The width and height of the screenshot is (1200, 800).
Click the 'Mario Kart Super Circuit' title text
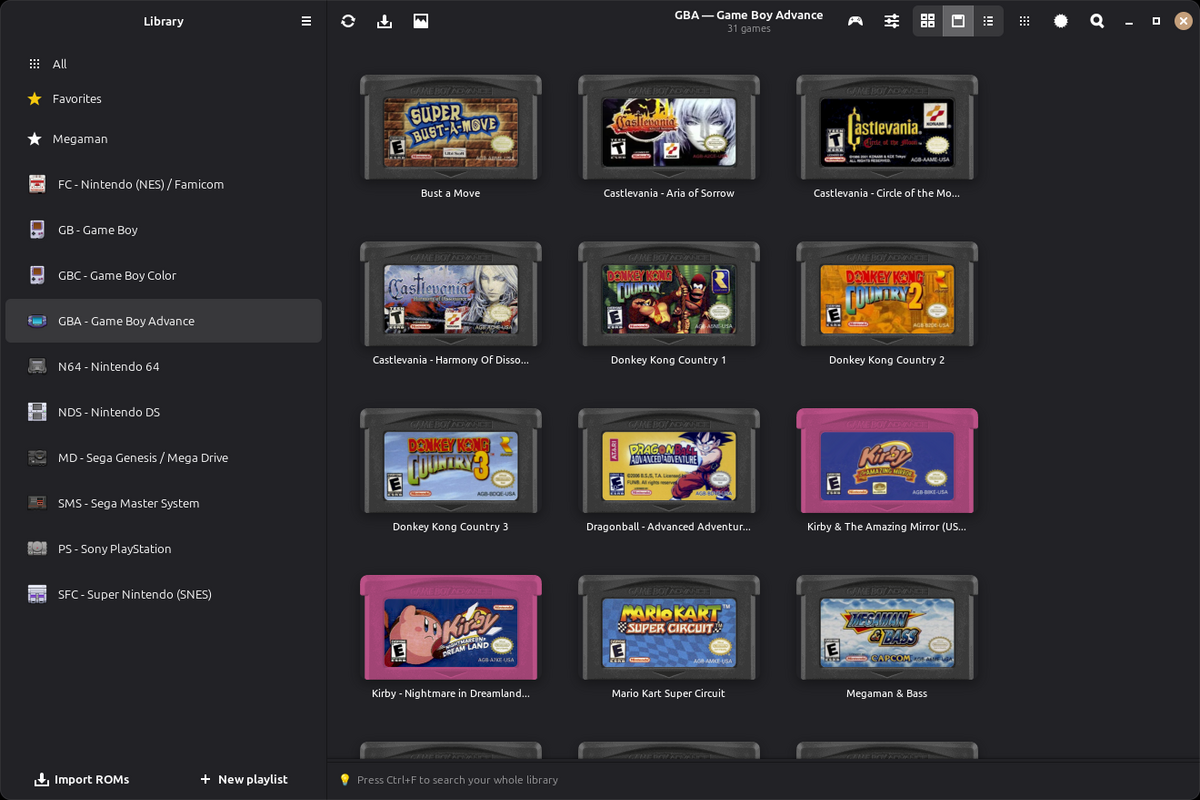(x=669, y=693)
